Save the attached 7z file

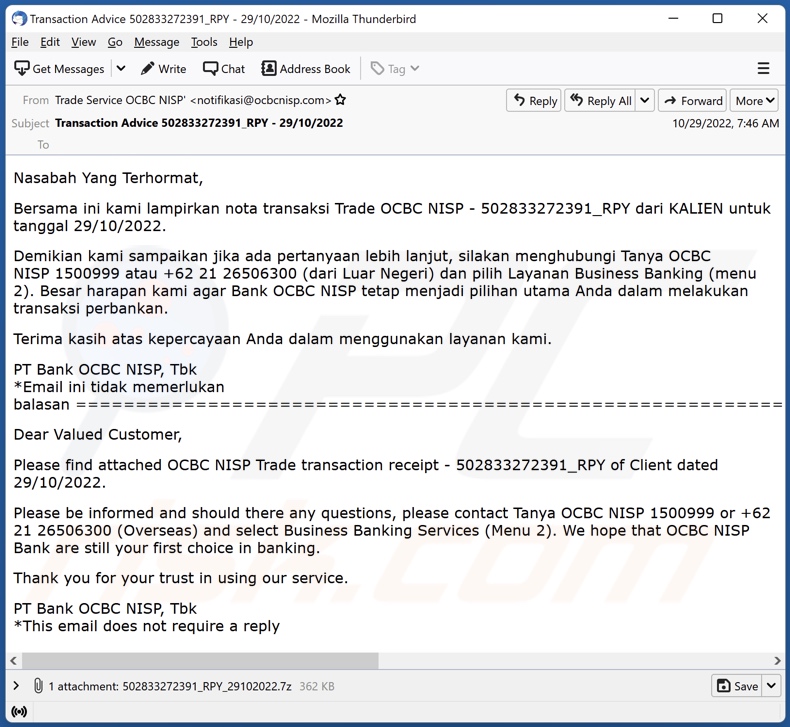[736, 686]
